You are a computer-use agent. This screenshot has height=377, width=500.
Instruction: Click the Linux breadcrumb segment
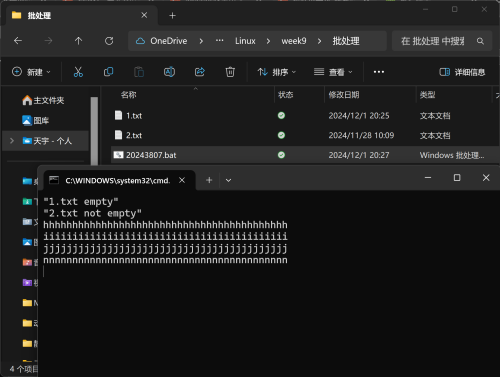(245, 41)
